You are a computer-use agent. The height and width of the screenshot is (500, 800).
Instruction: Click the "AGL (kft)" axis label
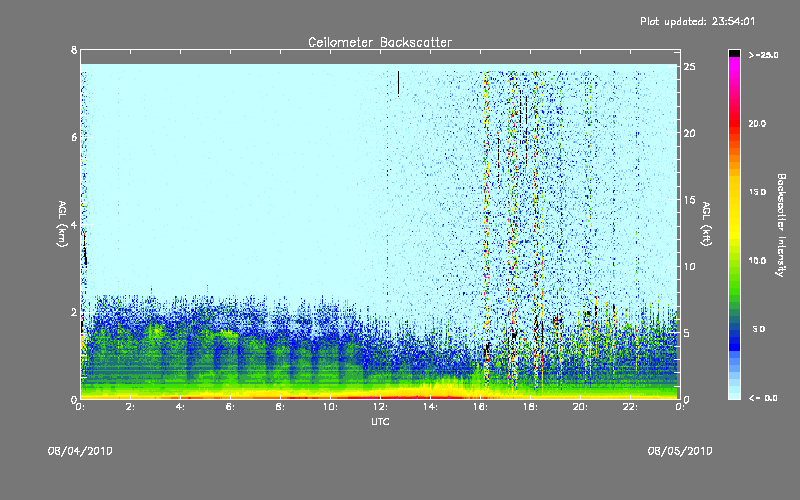pyautogui.click(x=707, y=224)
